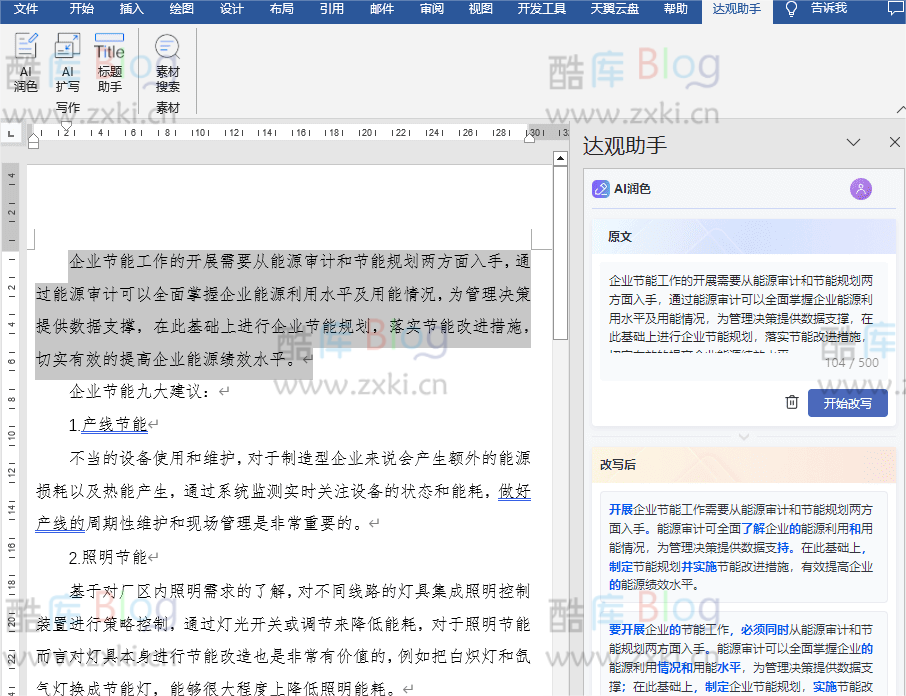Open the AI扩写 (AI Expand) tool
906x696 pixels.
tap(66, 60)
